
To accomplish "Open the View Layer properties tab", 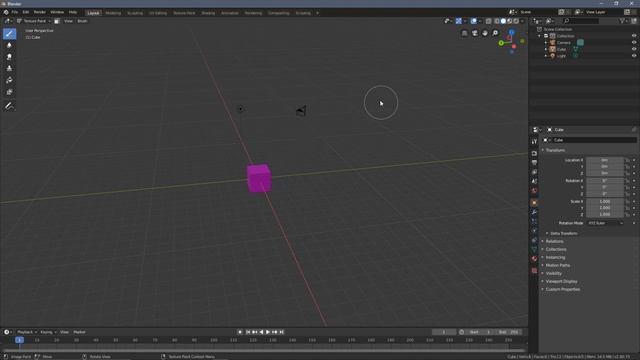I will 534,172.
